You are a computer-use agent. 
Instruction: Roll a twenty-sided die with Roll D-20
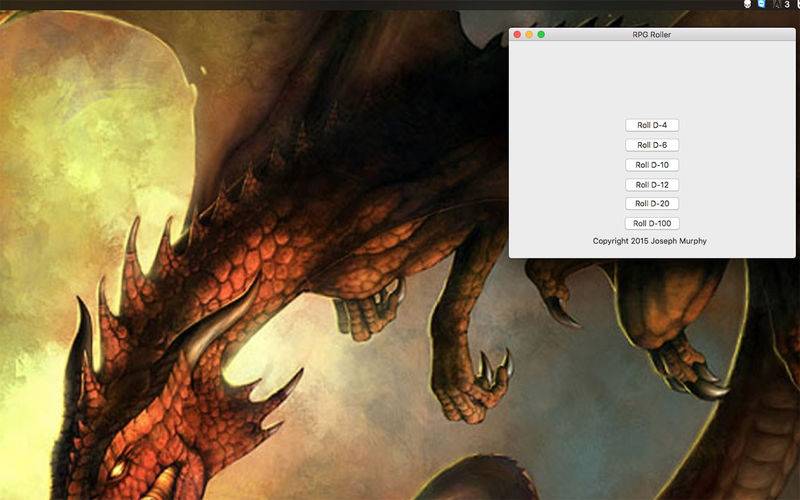(652, 204)
